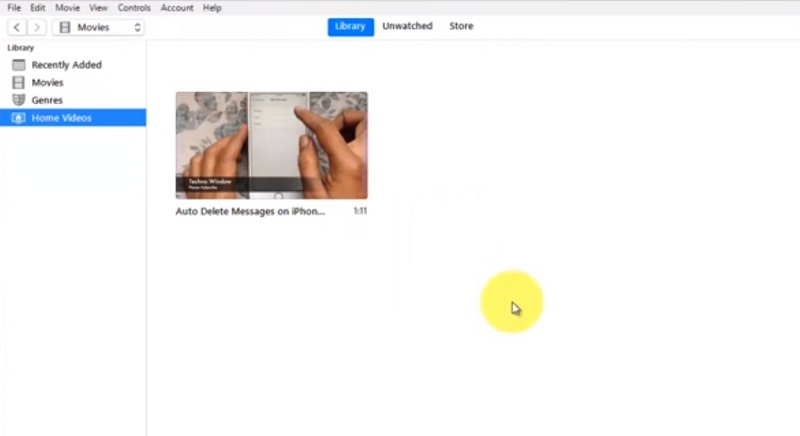800x436 pixels.
Task: Select the Library tab
Action: pos(351,27)
